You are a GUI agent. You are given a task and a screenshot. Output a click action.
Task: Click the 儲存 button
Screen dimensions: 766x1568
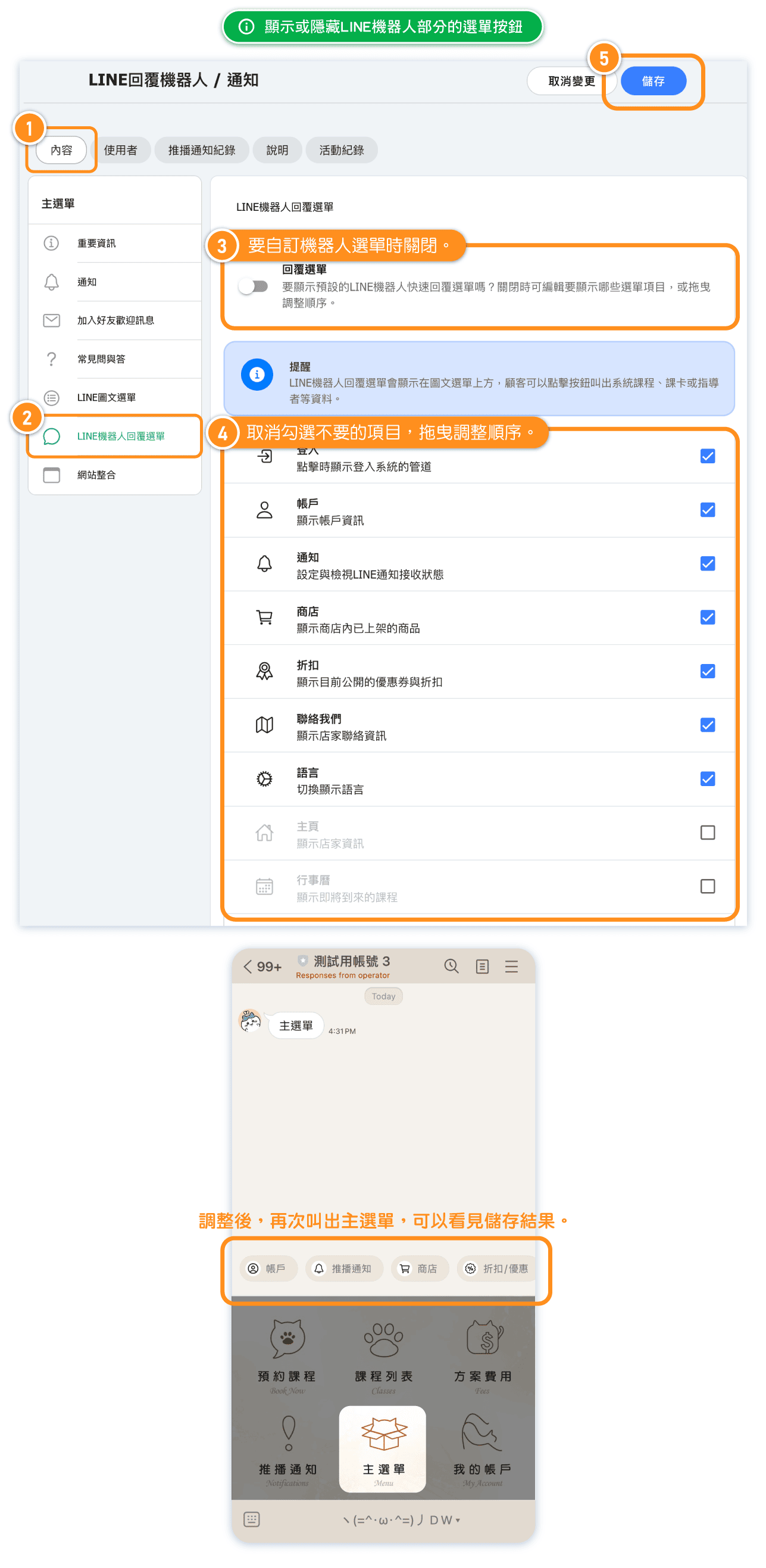(653, 81)
